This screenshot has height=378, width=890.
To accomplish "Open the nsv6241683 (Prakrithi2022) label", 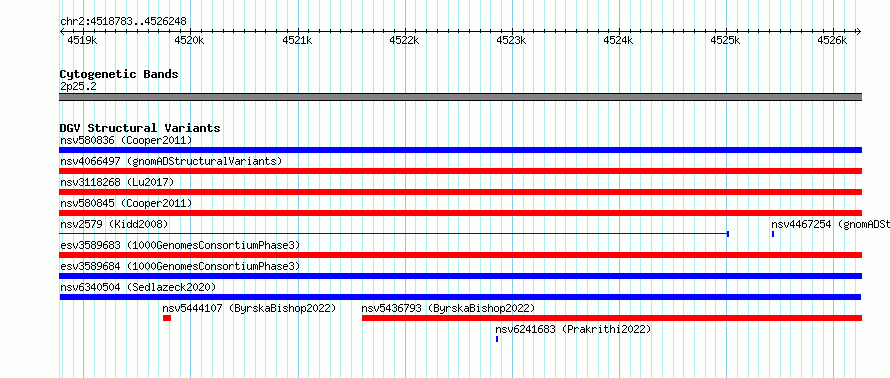I will coord(573,329).
